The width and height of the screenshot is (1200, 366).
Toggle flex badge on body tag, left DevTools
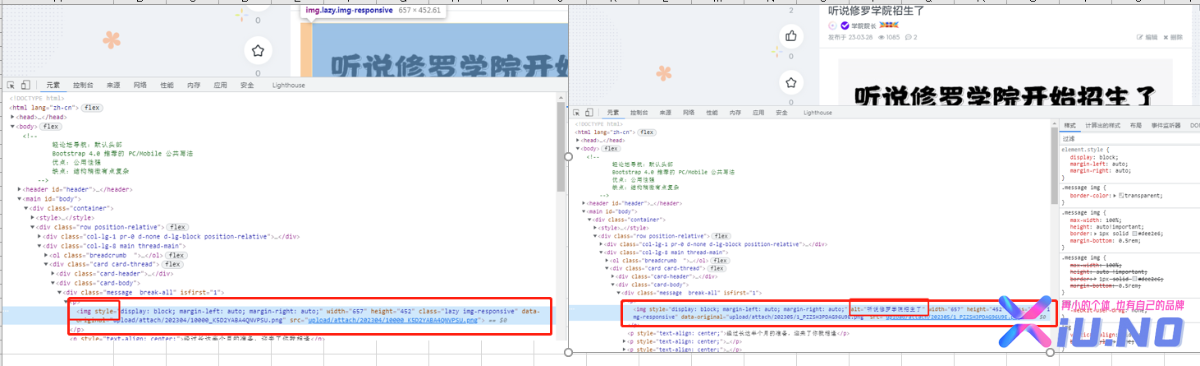50,127
